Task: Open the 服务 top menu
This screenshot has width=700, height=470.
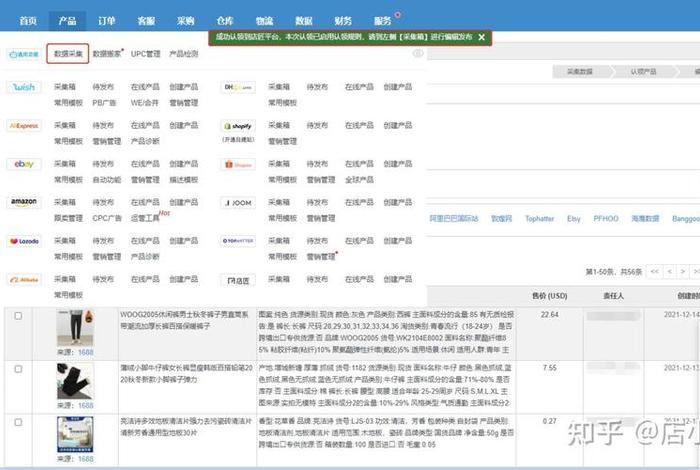Action: pyautogui.click(x=383, y=21)
